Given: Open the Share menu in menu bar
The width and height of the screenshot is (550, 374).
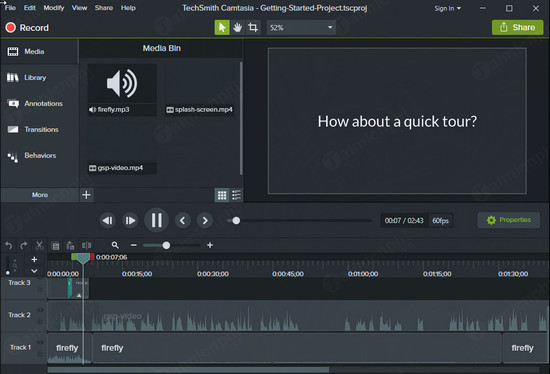Looking at the screenshot, I should pyautogui.click(x=103, y=8).
